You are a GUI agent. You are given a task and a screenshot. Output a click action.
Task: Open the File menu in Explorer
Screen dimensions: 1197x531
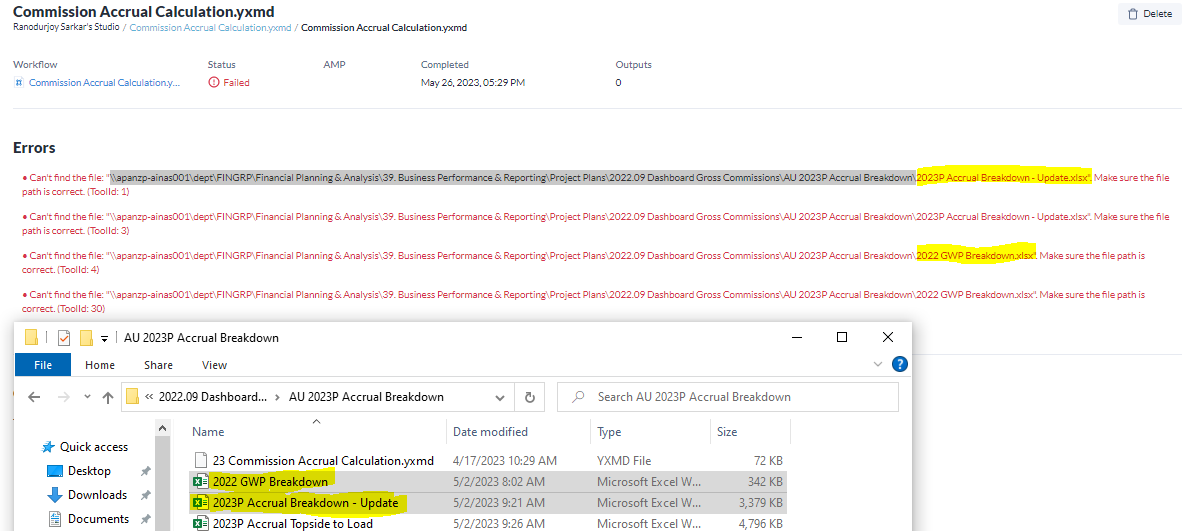click(43, 365)
